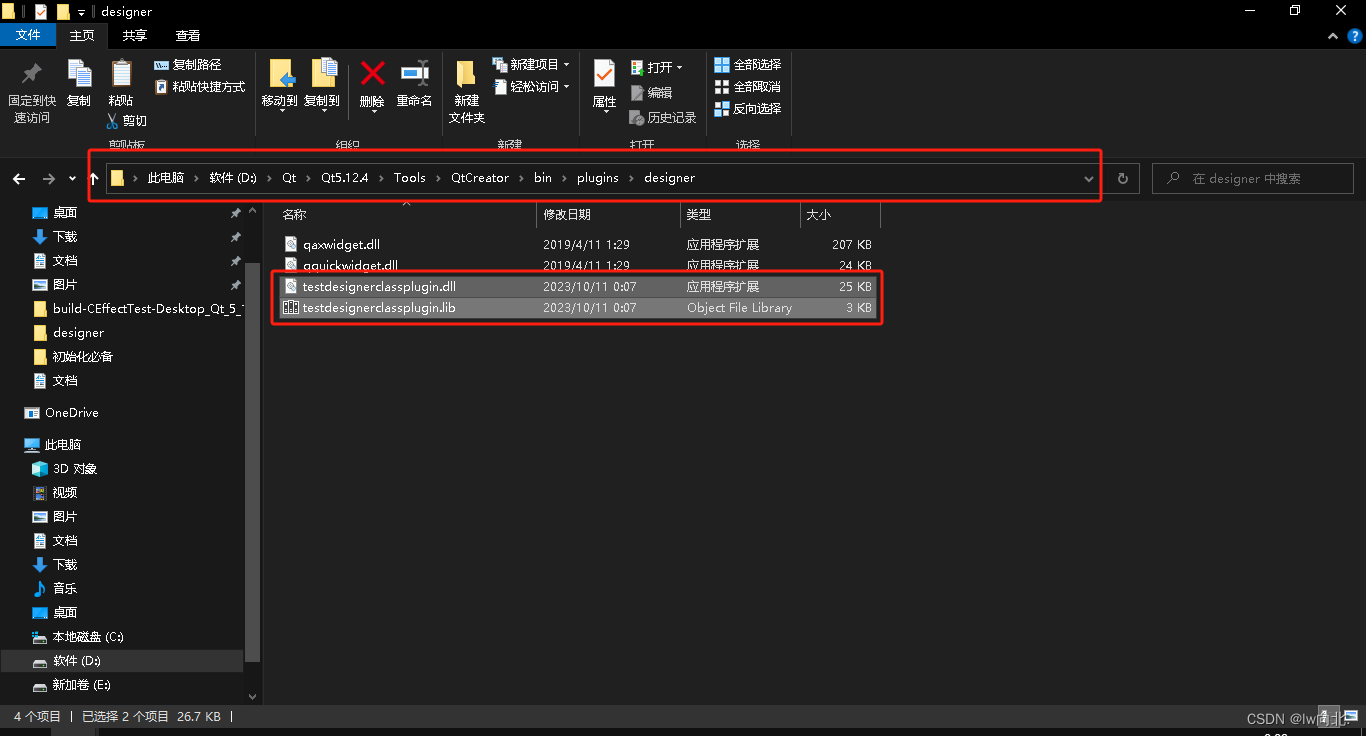Sort by the 名称 (Name) column header

tap(294, 215)
